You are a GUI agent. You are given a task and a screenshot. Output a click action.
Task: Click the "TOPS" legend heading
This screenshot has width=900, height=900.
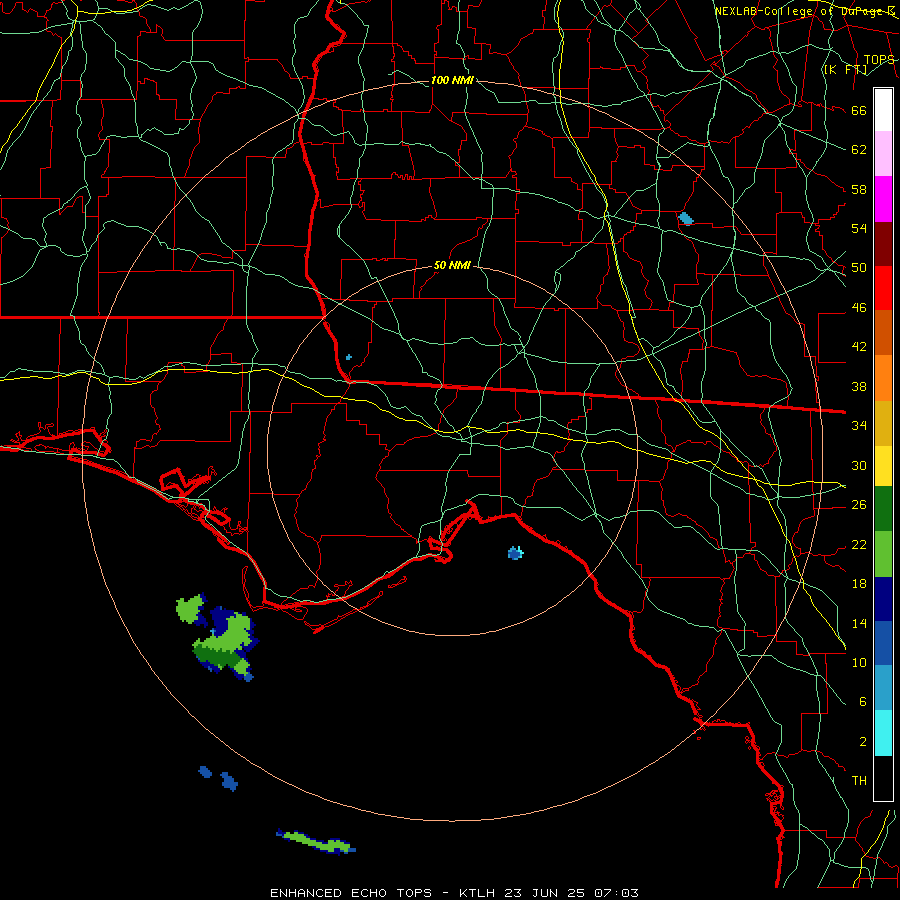[879, 59]
